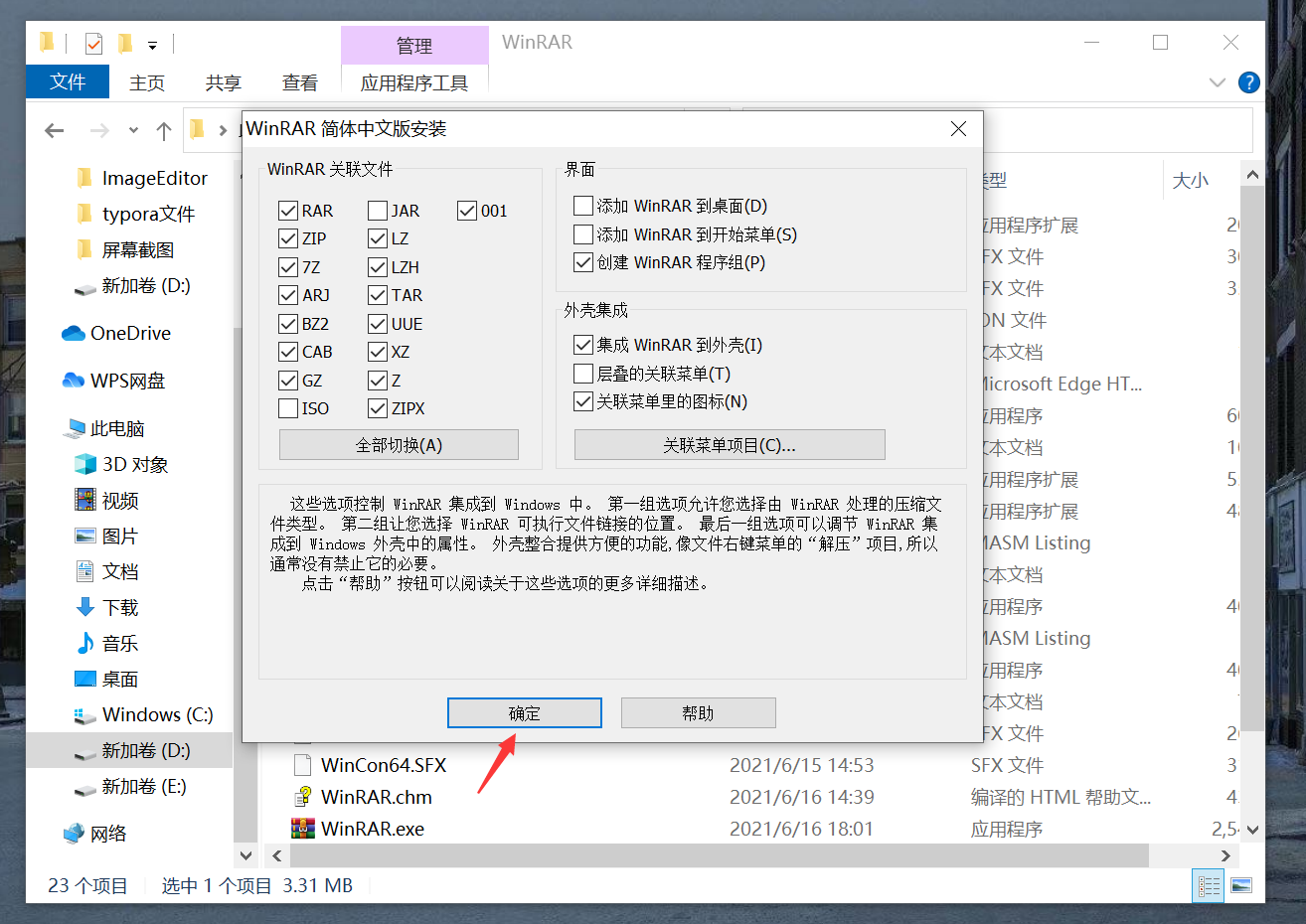Click the Explorer help question mark
This screenshot has height=924, width=1306.
pyautogui.click(x=1249, y=82)
